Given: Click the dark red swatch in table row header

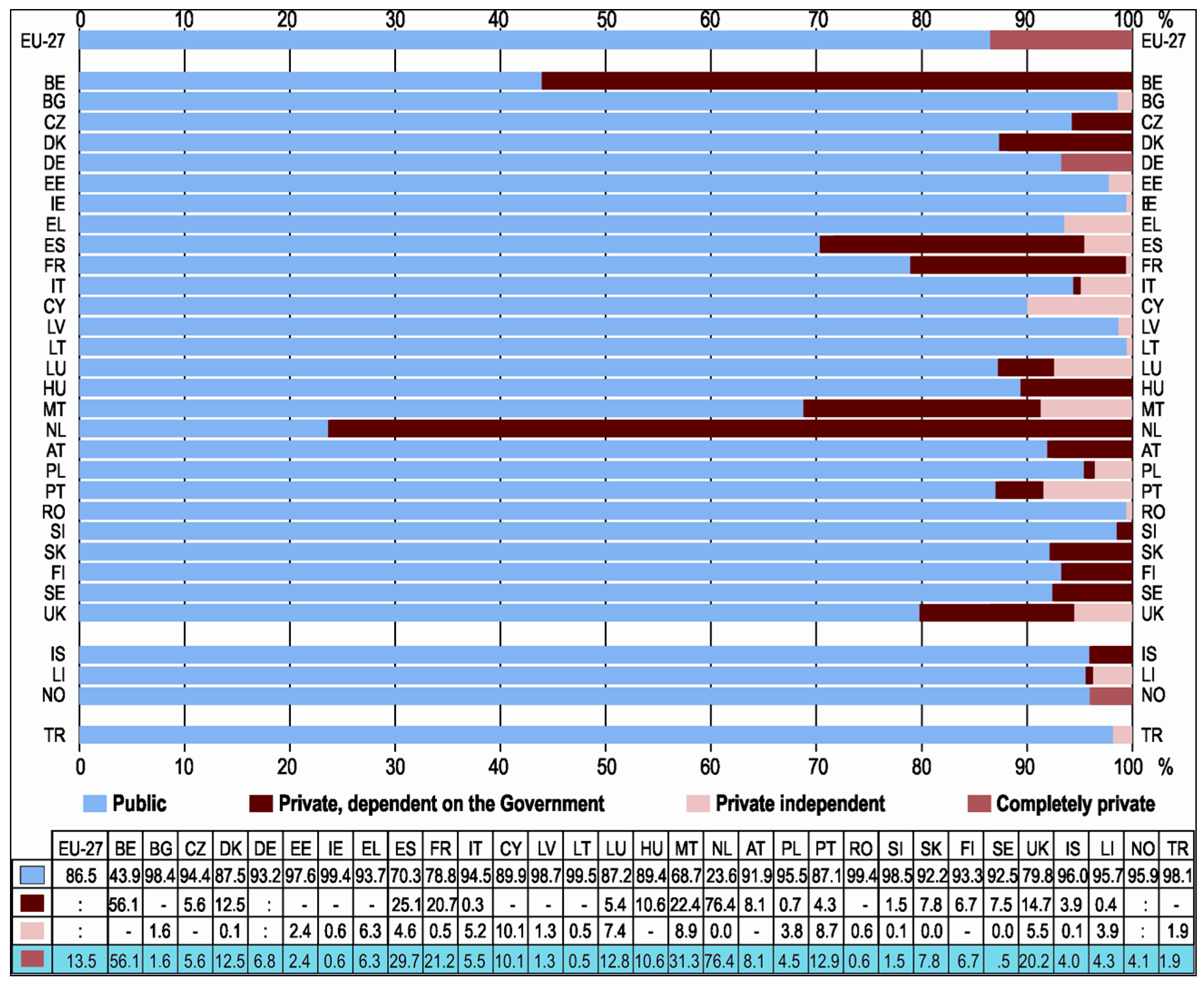Looking at the screenshot, I should [x=32, y=904].
